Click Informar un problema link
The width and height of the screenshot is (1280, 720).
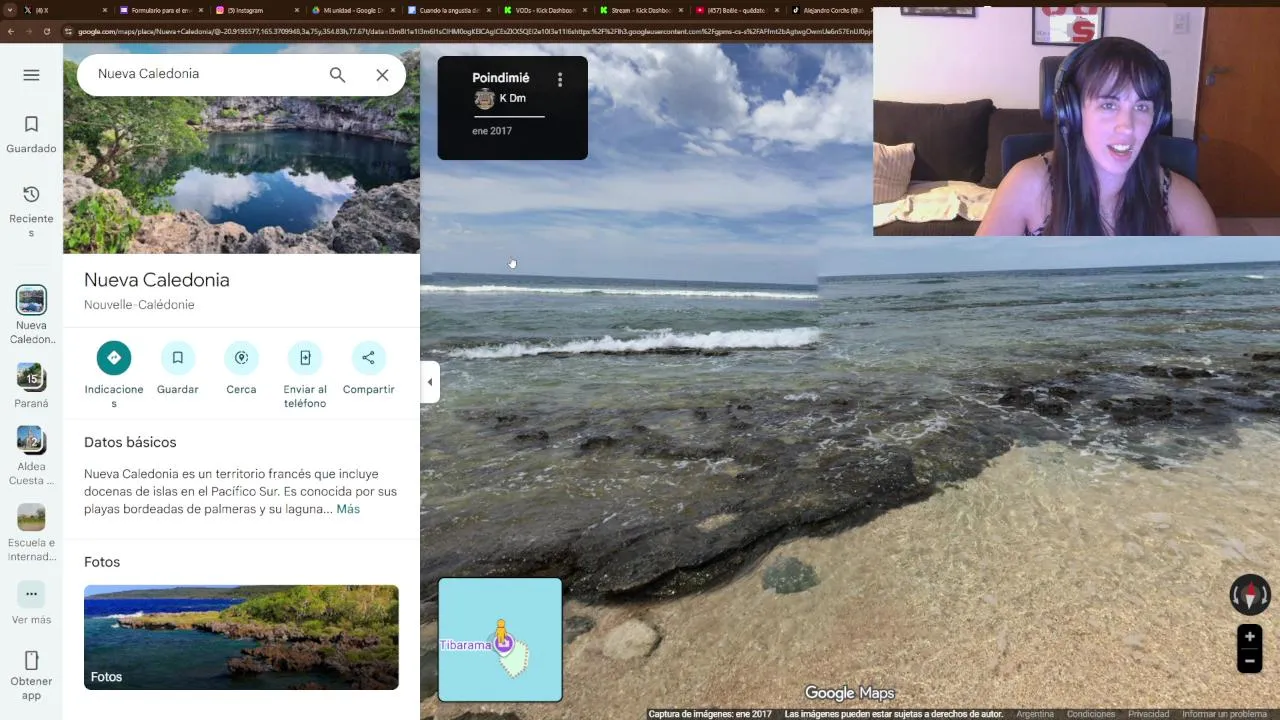1224,714
